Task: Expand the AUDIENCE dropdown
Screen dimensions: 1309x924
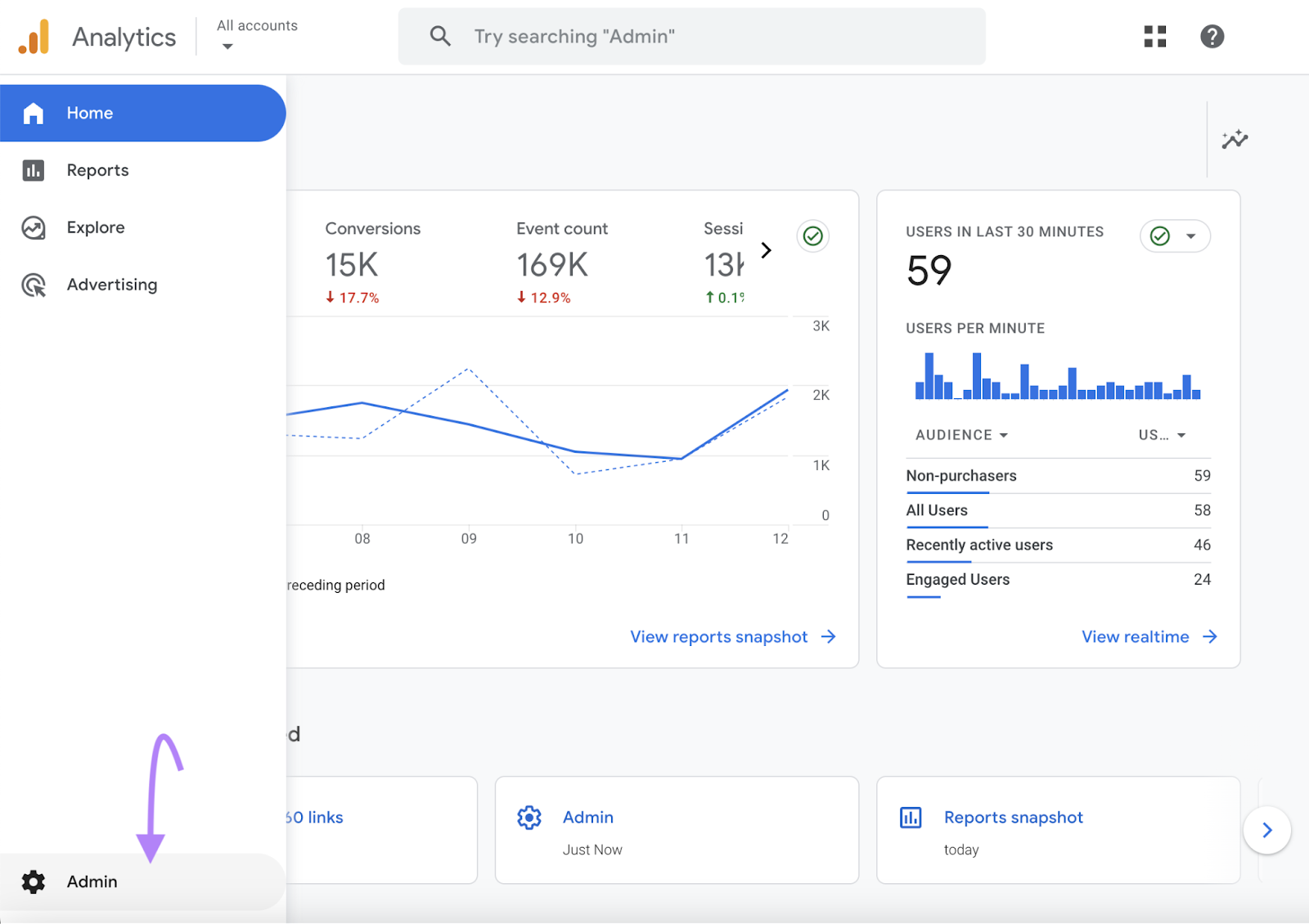Action: pyautogui.click(x=960, y=434)
